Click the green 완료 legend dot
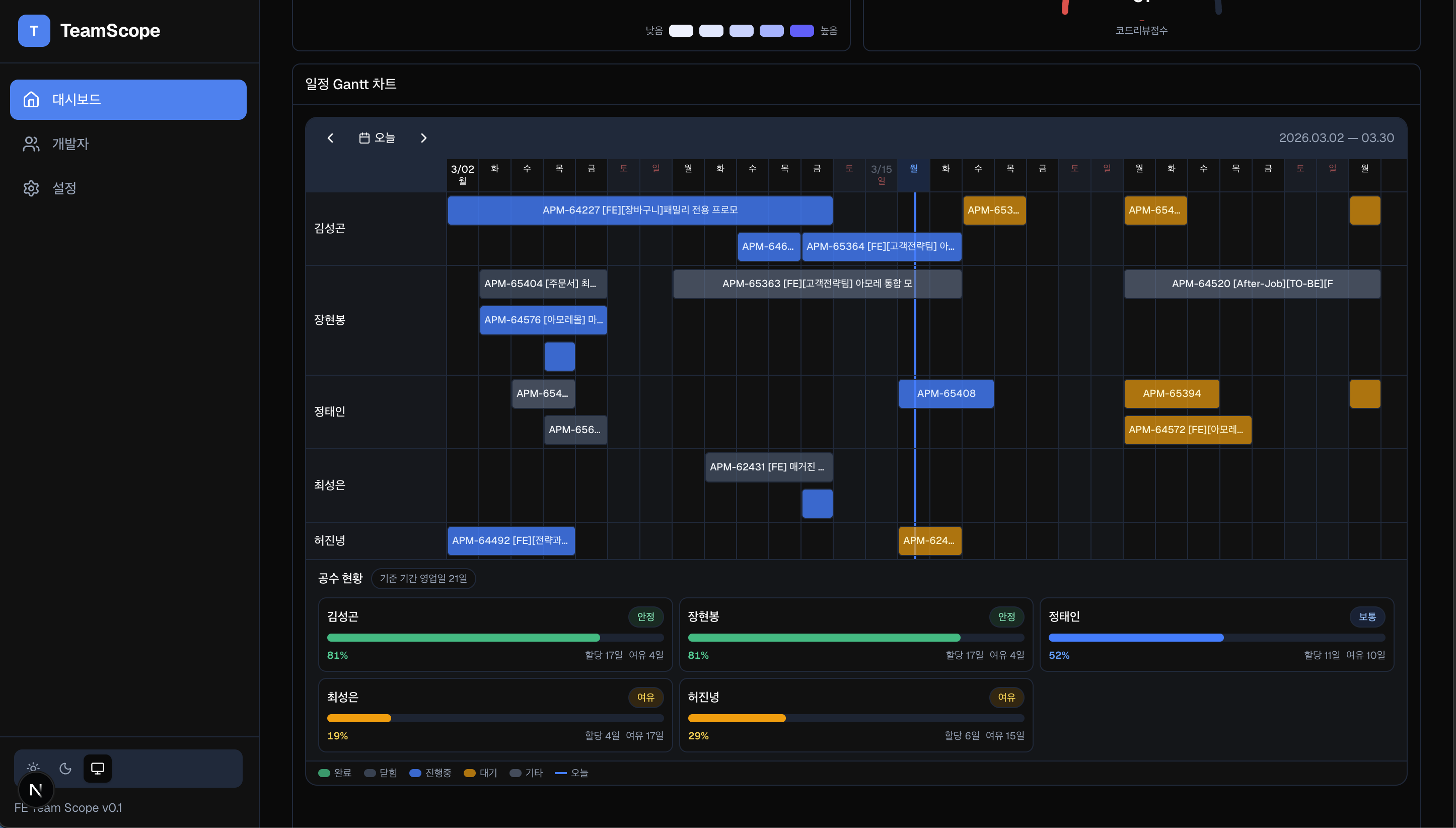Viewport: 1456px width, 828px height. coord(324,773)
